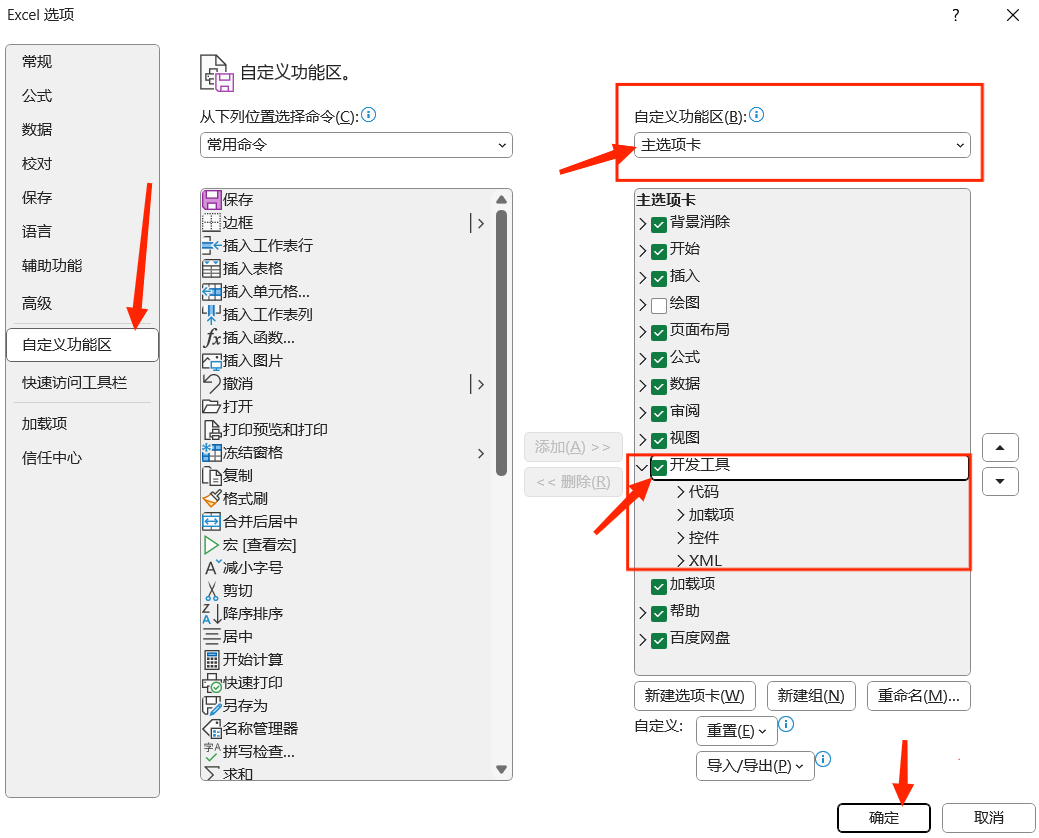Switch to 快速访问工具栏 category

pyautogui.click(x=75, y=383)
